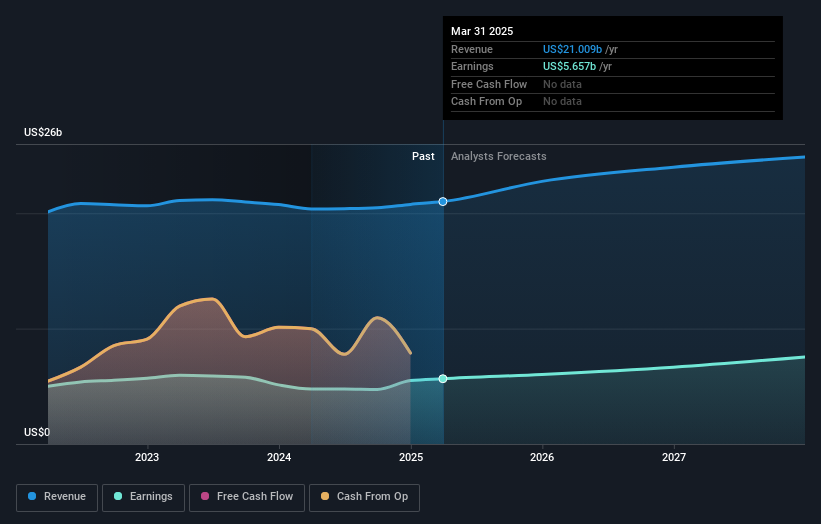Click the Cash From Op No data value
This screenshot has width=821, height=524.
562,102
